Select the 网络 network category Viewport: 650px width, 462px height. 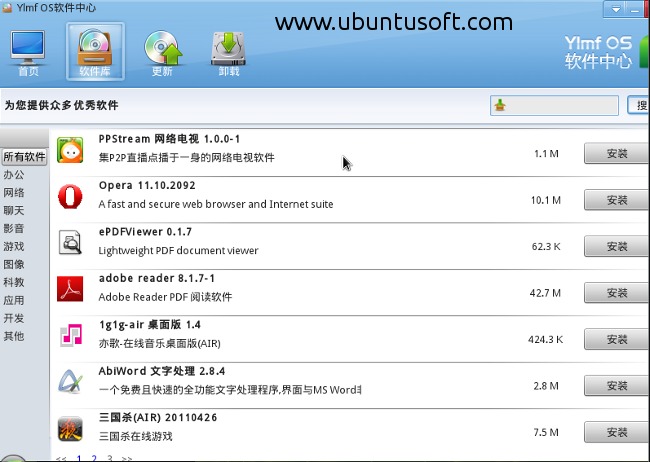click(14, 192)
